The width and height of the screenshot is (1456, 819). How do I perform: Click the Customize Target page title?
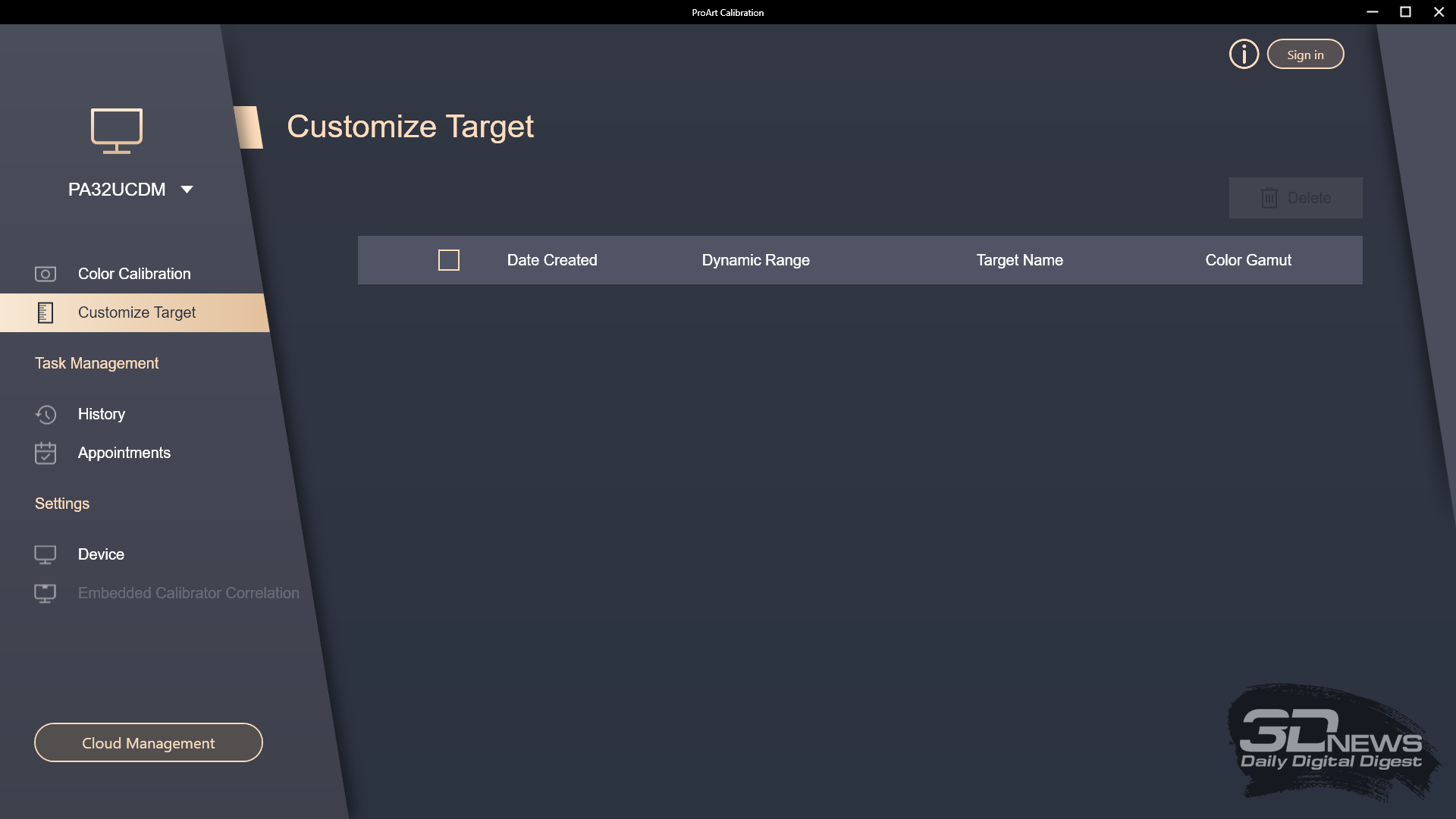pyautogui.click(x=410, y=127)
